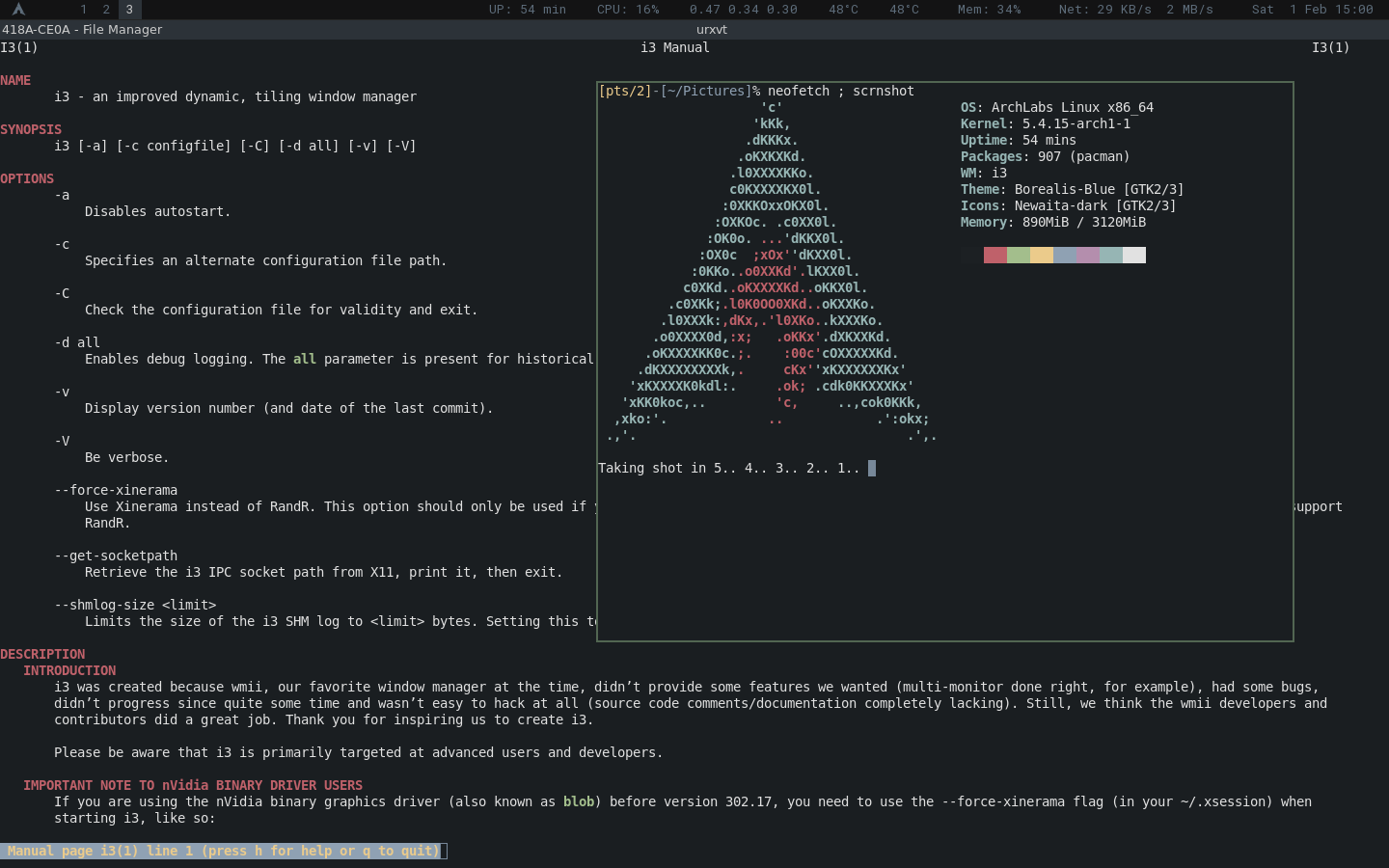1389x868 pixels.
Task: Switch to workspace 2
Action: click(107, 10)
